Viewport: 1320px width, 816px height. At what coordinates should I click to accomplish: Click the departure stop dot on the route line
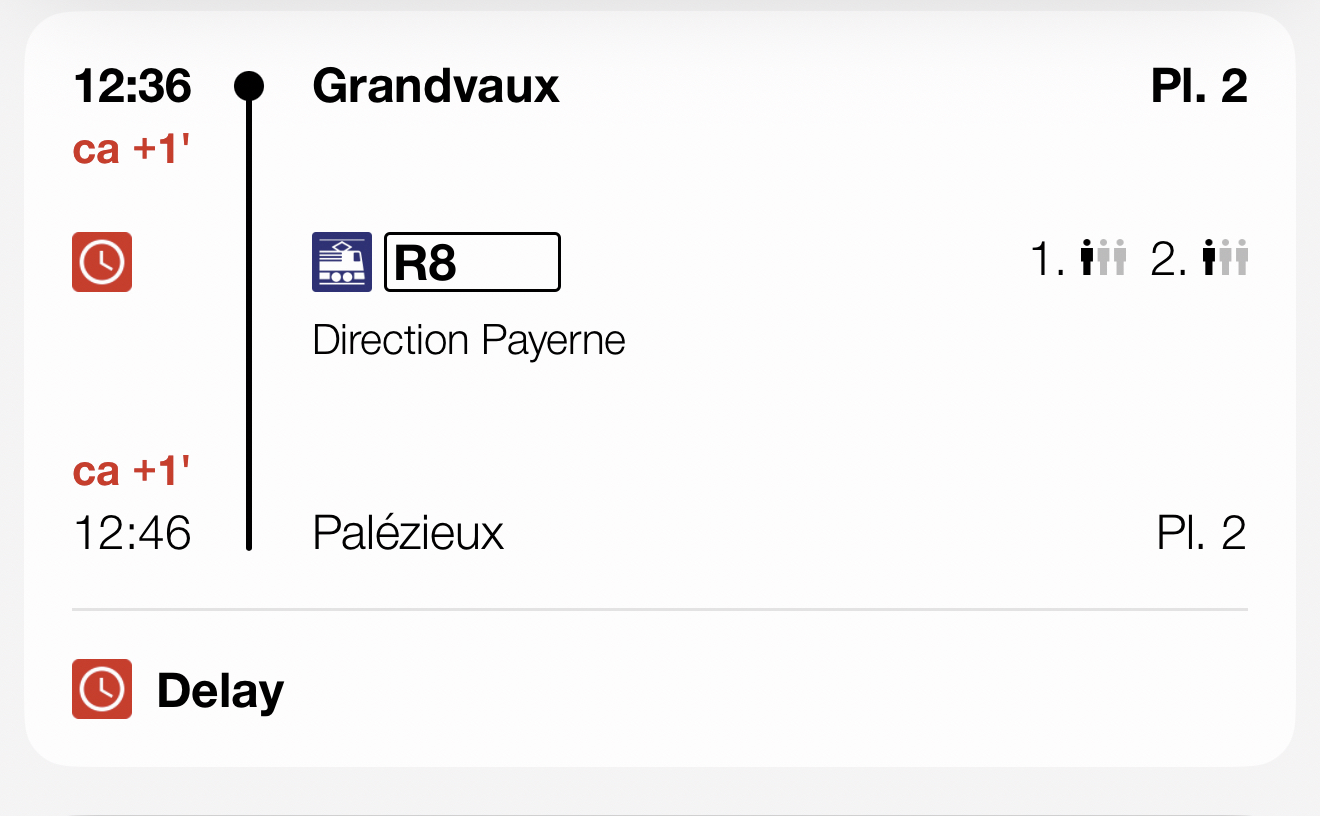(x=249, y=86)
